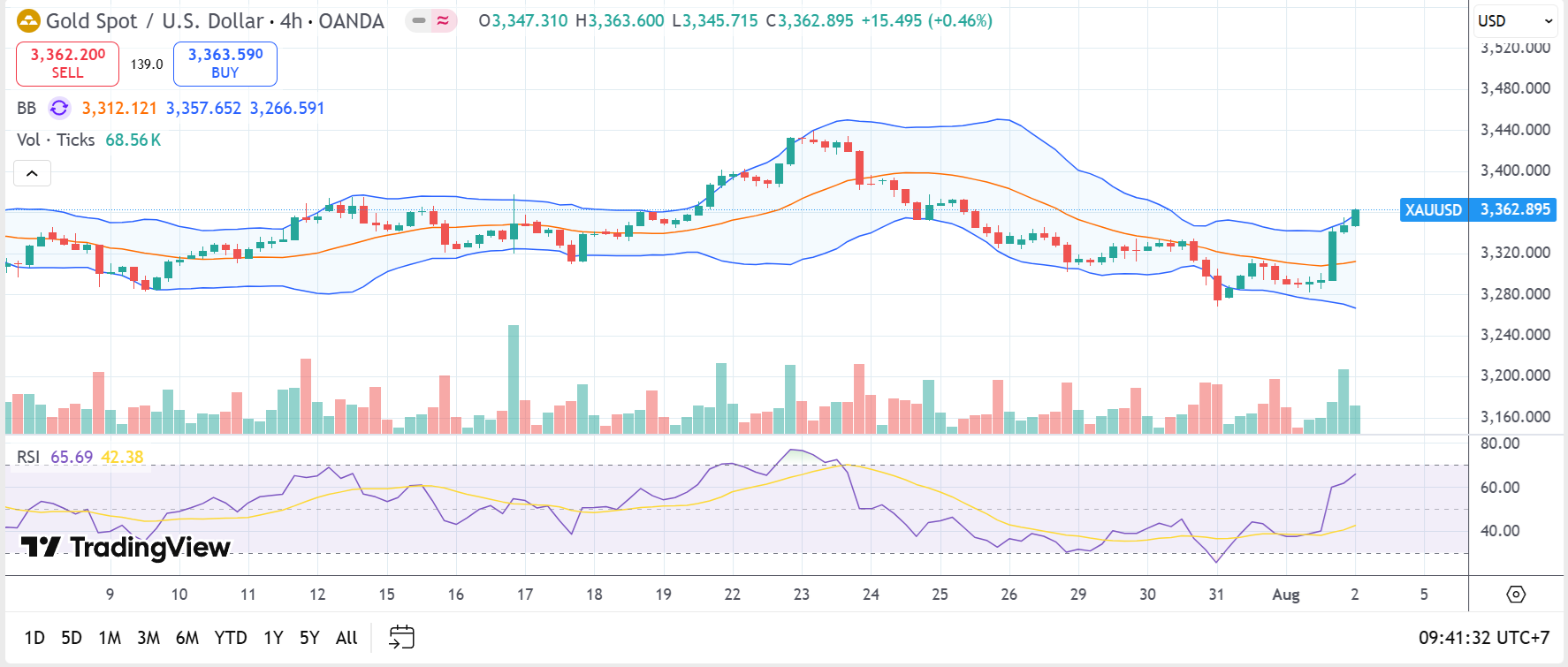Open the USD currency dropdown
Viewport: 1568px width, 667px height.
1515,20
